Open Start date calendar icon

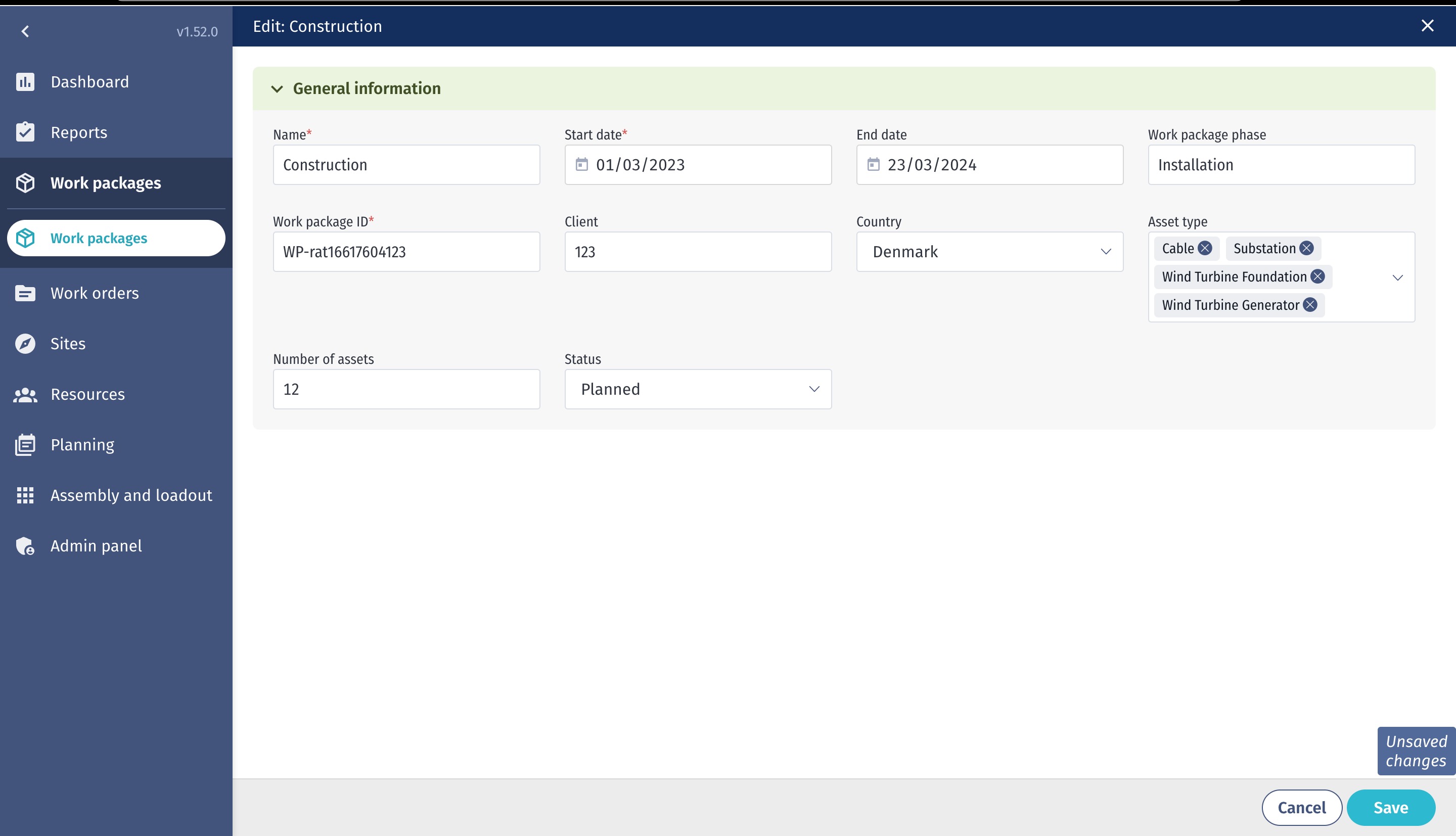[x=581, y=164]
